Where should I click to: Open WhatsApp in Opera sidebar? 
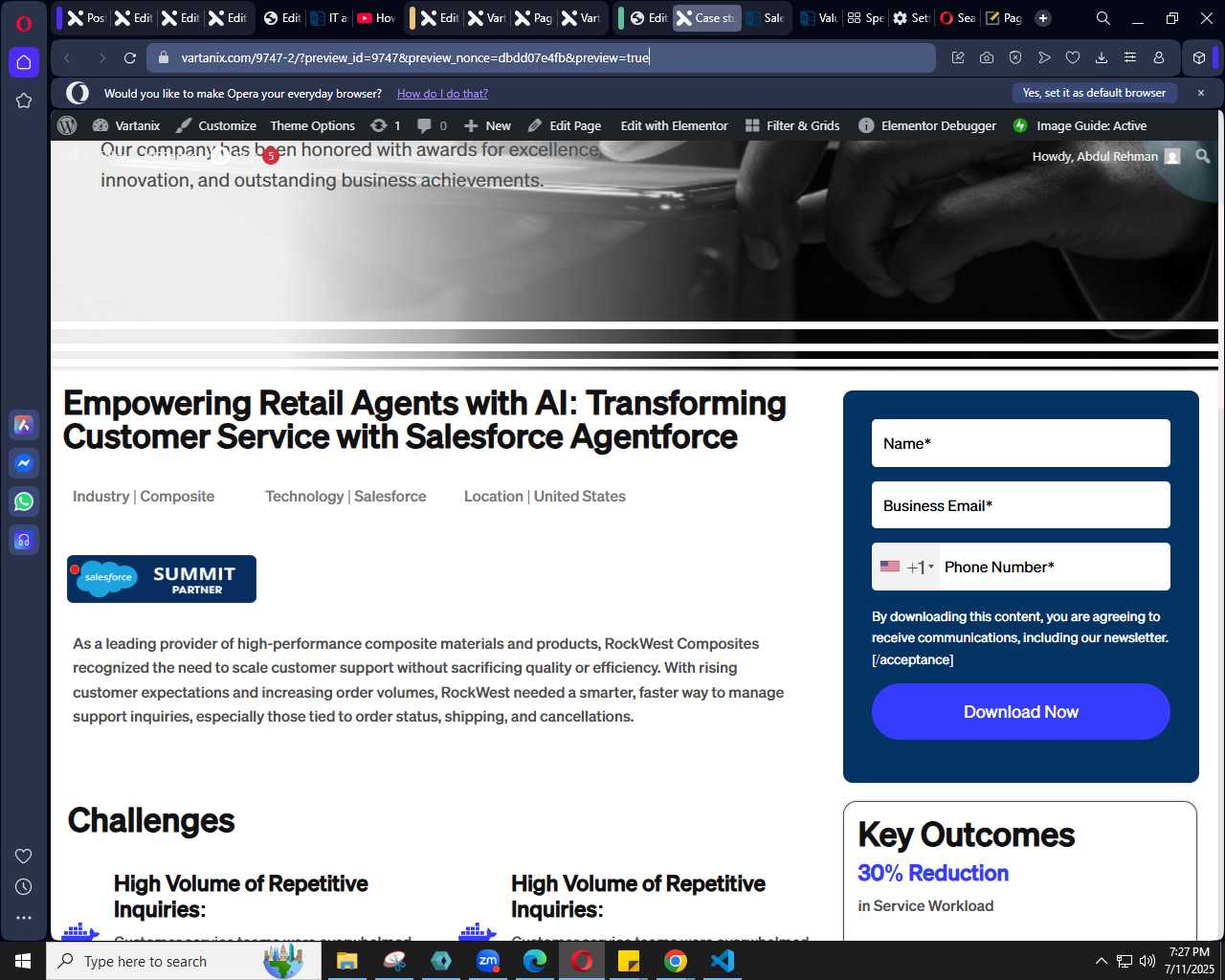click(x=24, y=501)
